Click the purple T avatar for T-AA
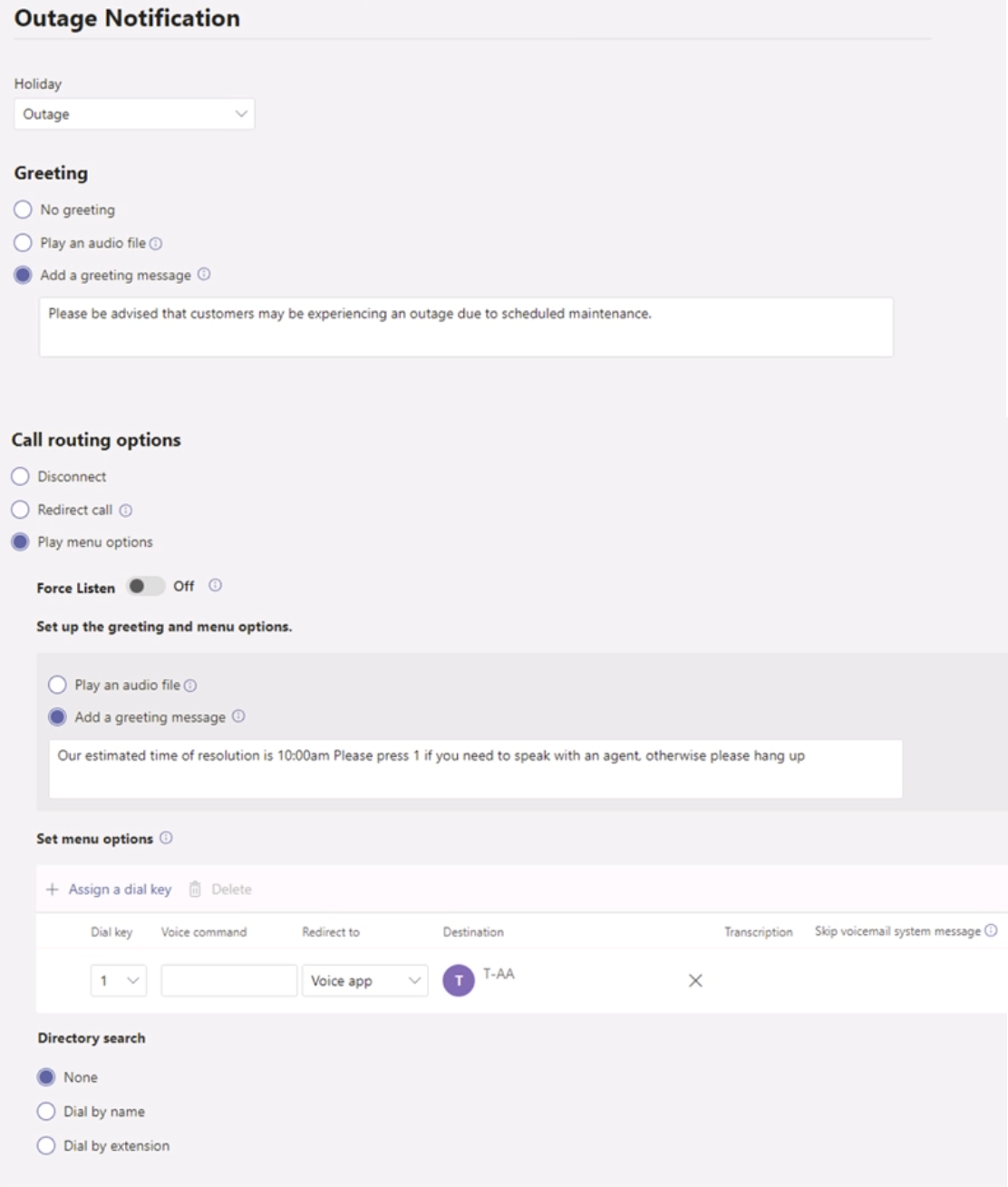This screenshot has height=1187, width=1008. tap(459, 980)
